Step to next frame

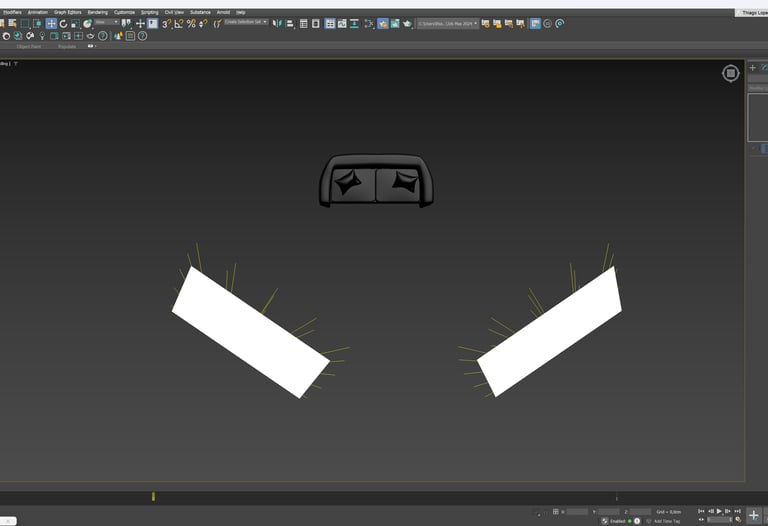pos(728,511)
